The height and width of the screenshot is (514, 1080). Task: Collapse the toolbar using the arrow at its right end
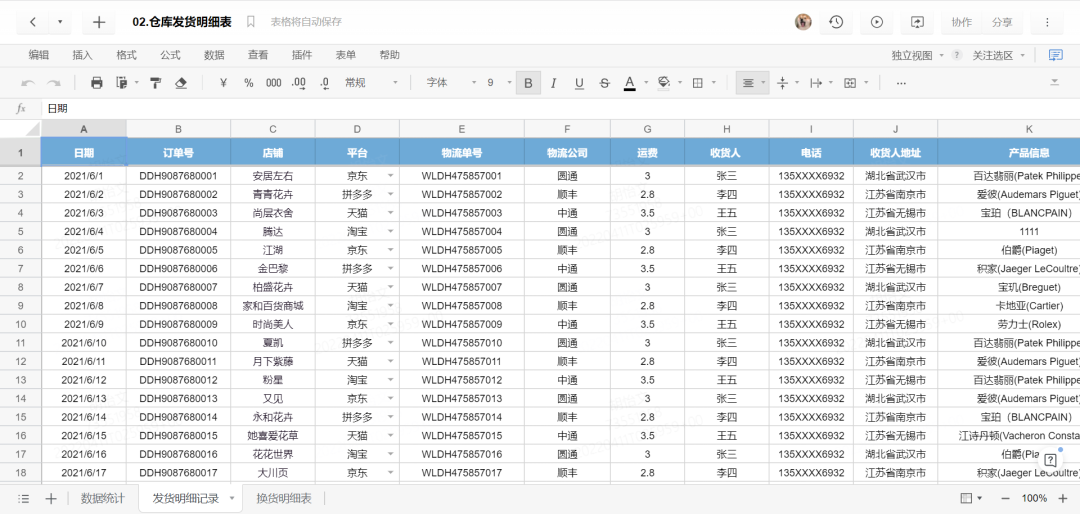coord(1054,82)
